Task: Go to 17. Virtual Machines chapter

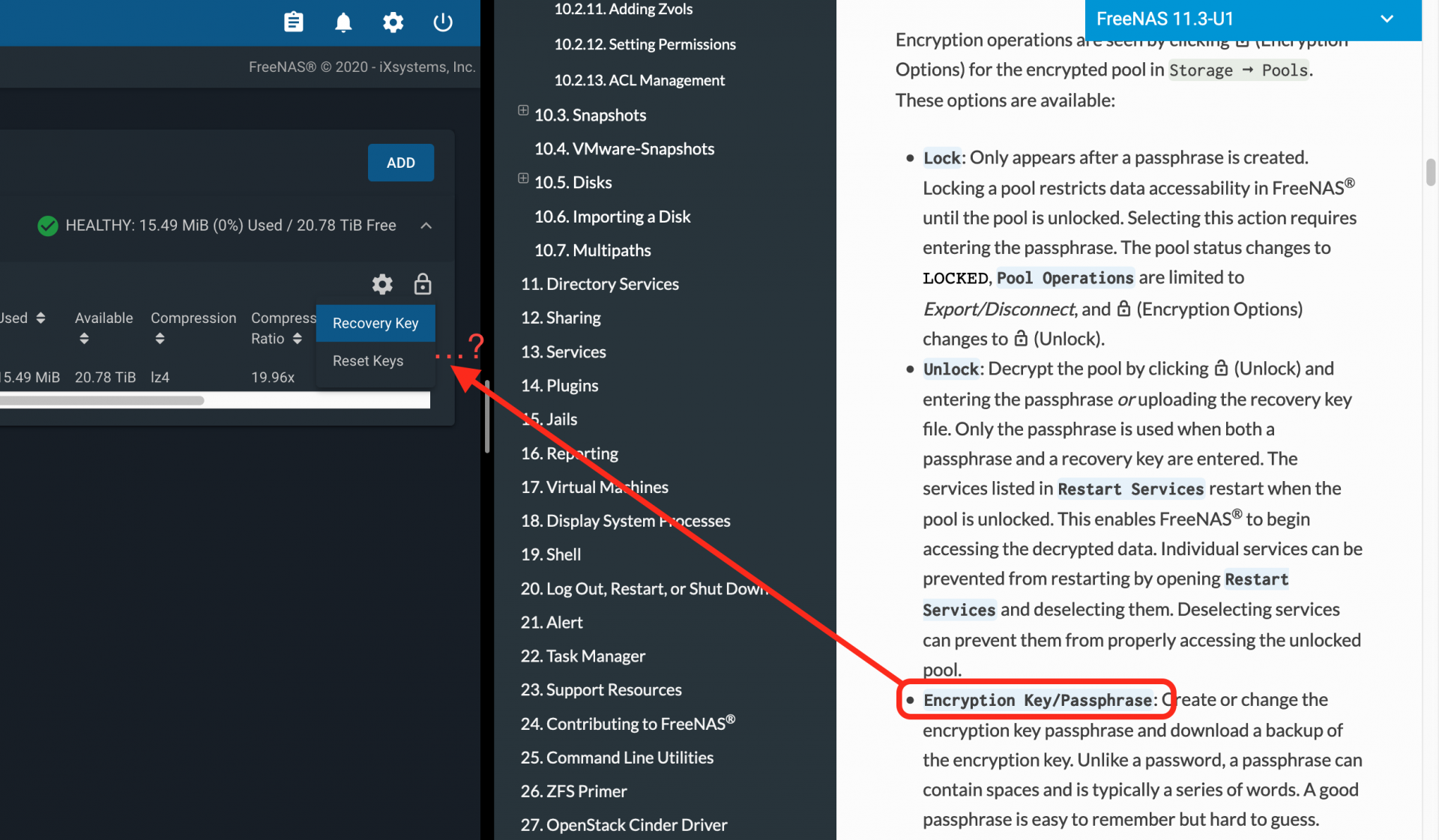Action: coord(595,487)
